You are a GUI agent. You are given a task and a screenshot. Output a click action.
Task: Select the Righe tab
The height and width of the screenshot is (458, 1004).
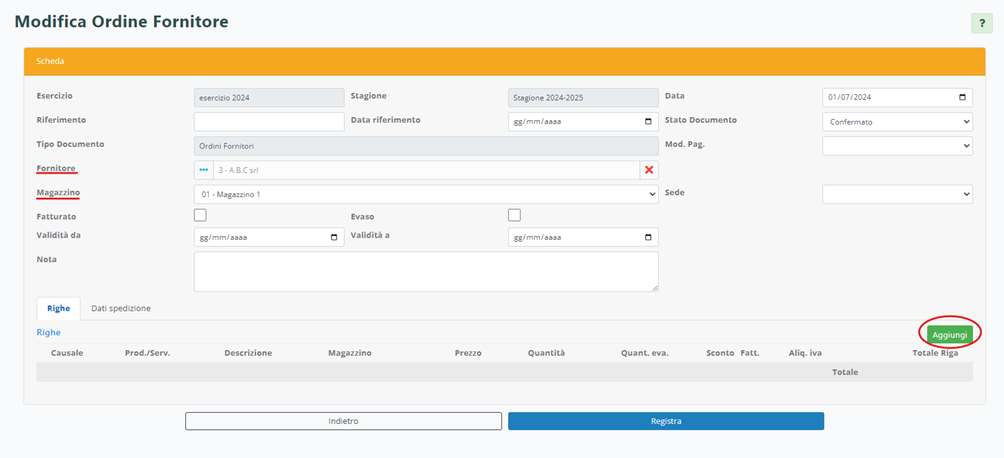click(58, 308)
